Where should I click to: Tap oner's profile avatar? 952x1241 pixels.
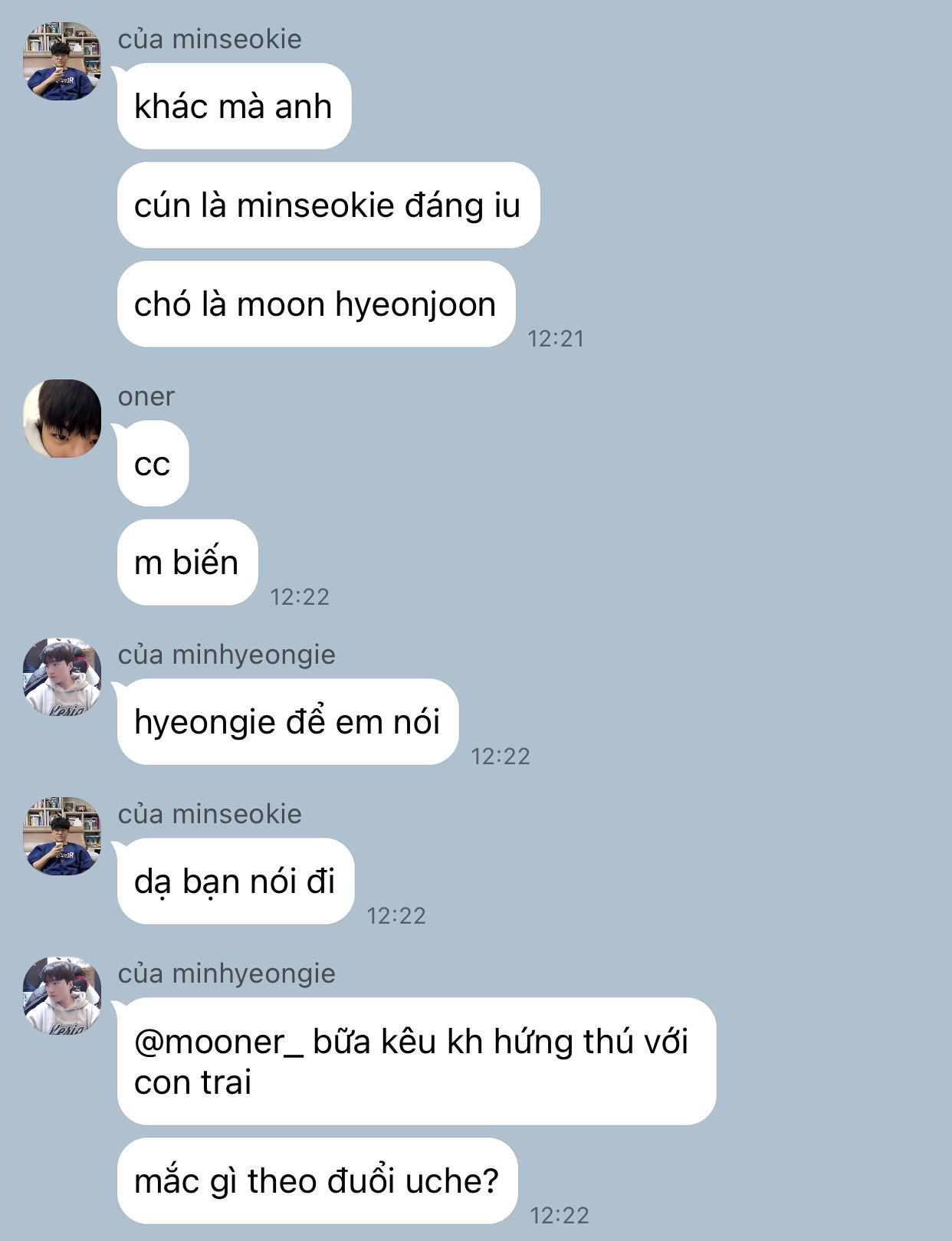coord(62,419)
